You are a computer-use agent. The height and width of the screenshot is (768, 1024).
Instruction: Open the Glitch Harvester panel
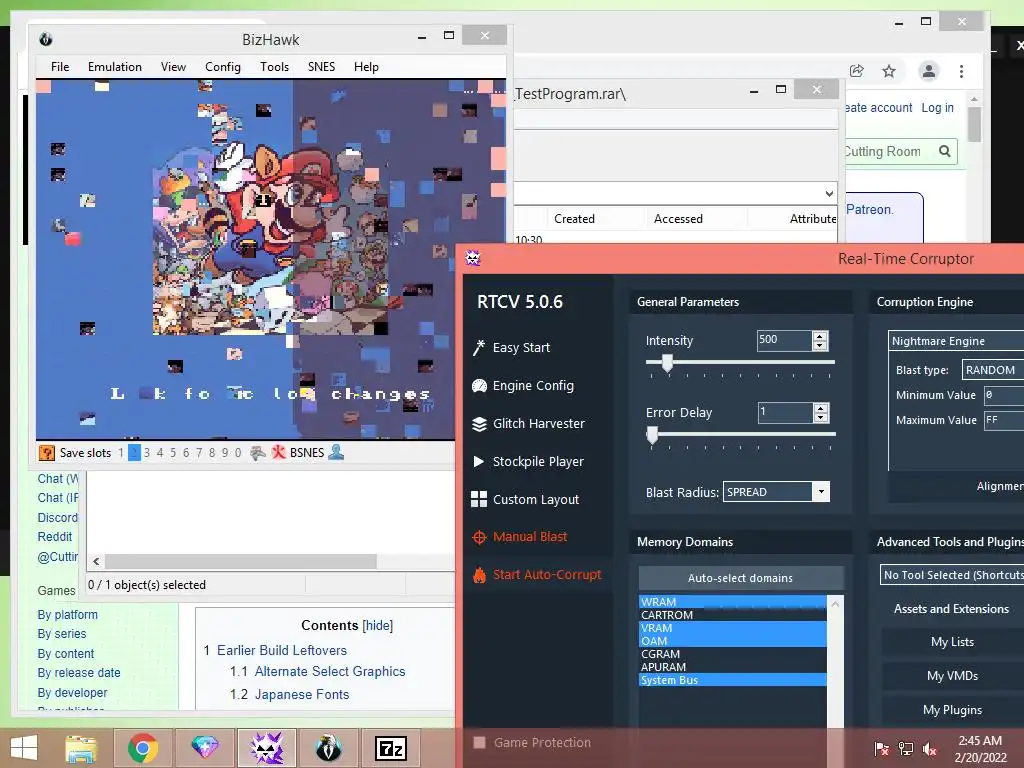[x=538, y=424]
